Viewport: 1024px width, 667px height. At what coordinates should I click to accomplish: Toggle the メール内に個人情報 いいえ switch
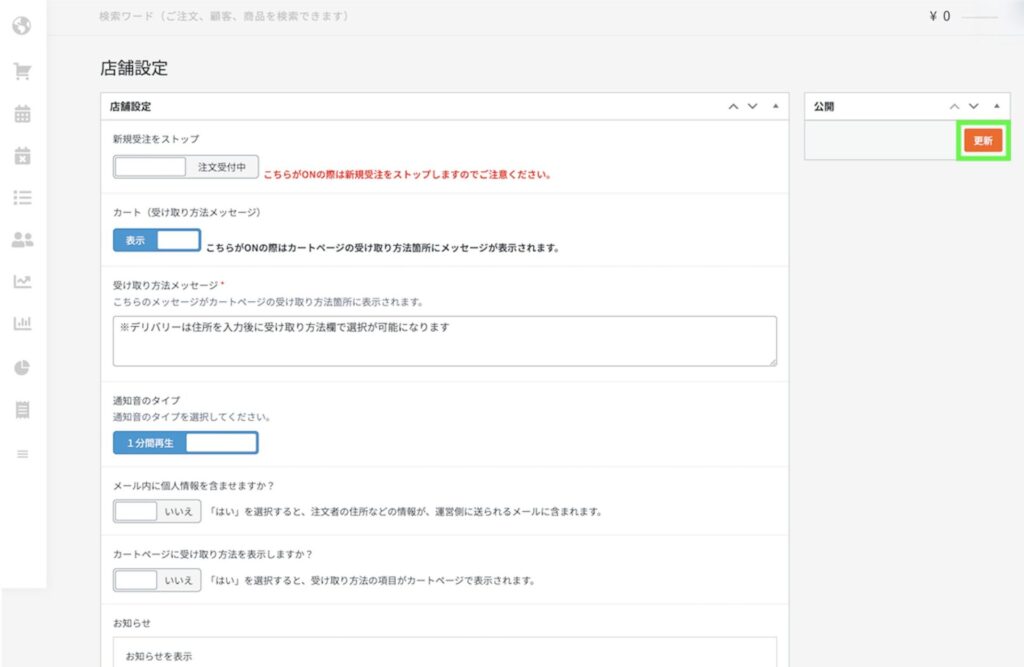(x=157, y=511)
